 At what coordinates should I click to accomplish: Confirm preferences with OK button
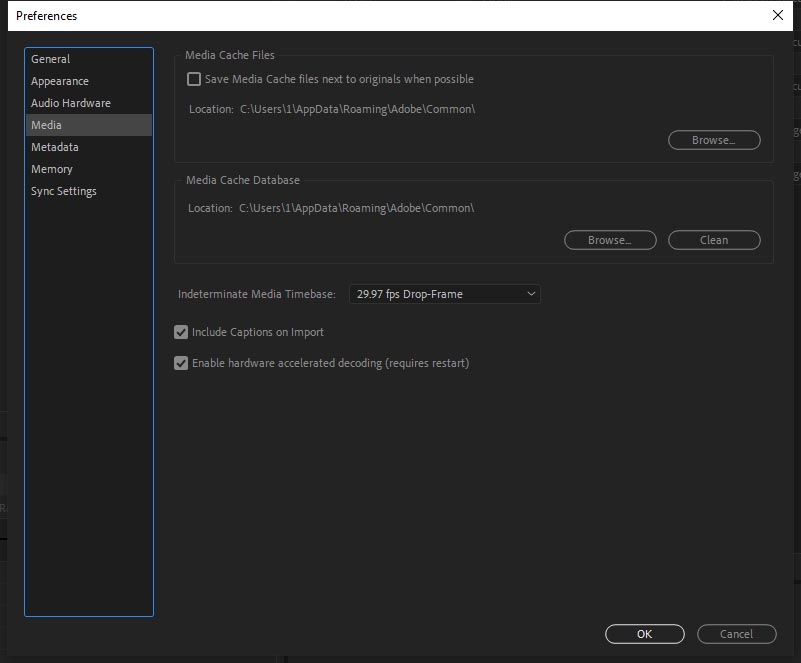[x=645, y=634]
